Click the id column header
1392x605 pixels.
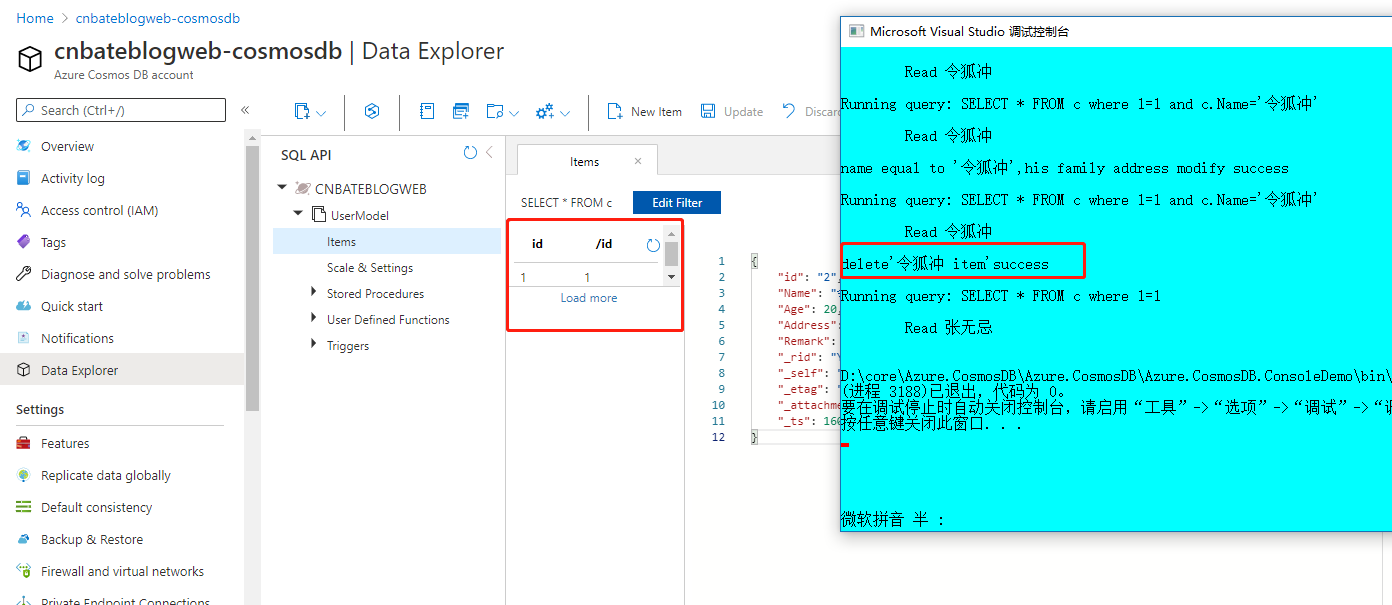537,244
